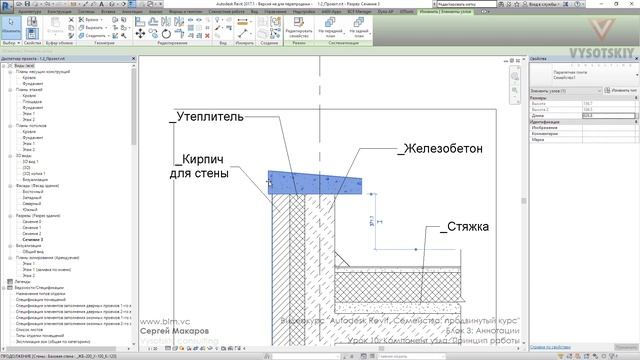Image resolution: width=640 pixels, height=360 pixels.
Task: Open the Insert (Вставка) ribbon tab
Action: point(108,11)
